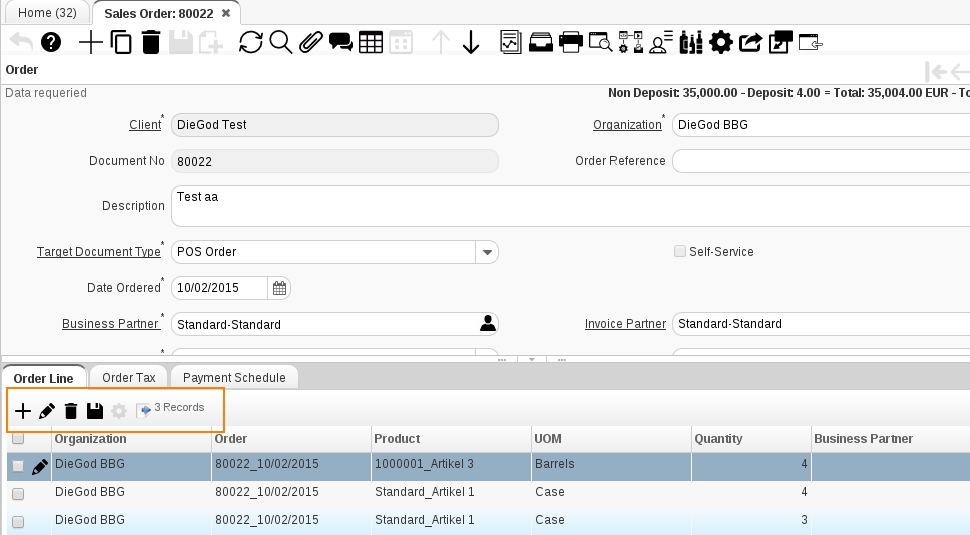Image resolution: width=970 pixels, height=535 pixels.
Task: Click the Help question mark icon
Action: (x=51, y=42)
